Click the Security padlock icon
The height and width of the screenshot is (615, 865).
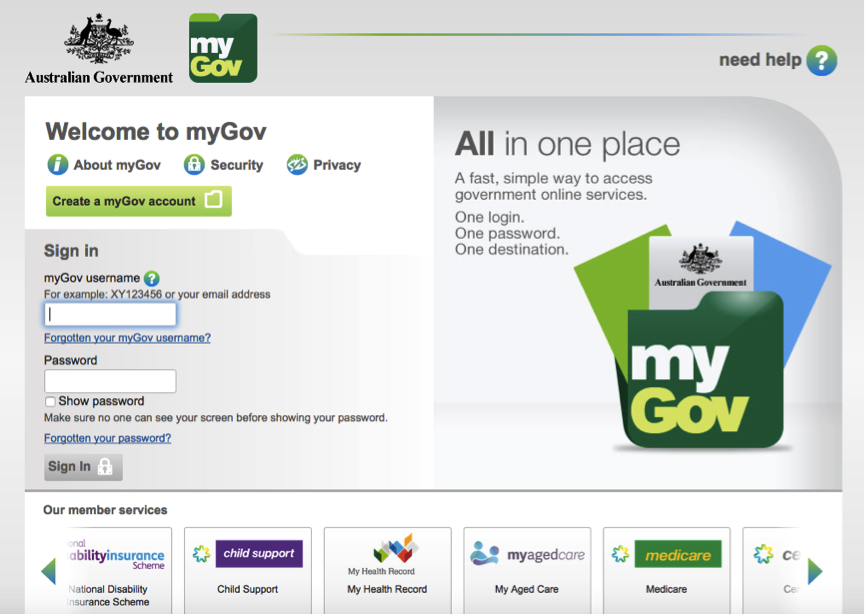click(x=194, y=164)
